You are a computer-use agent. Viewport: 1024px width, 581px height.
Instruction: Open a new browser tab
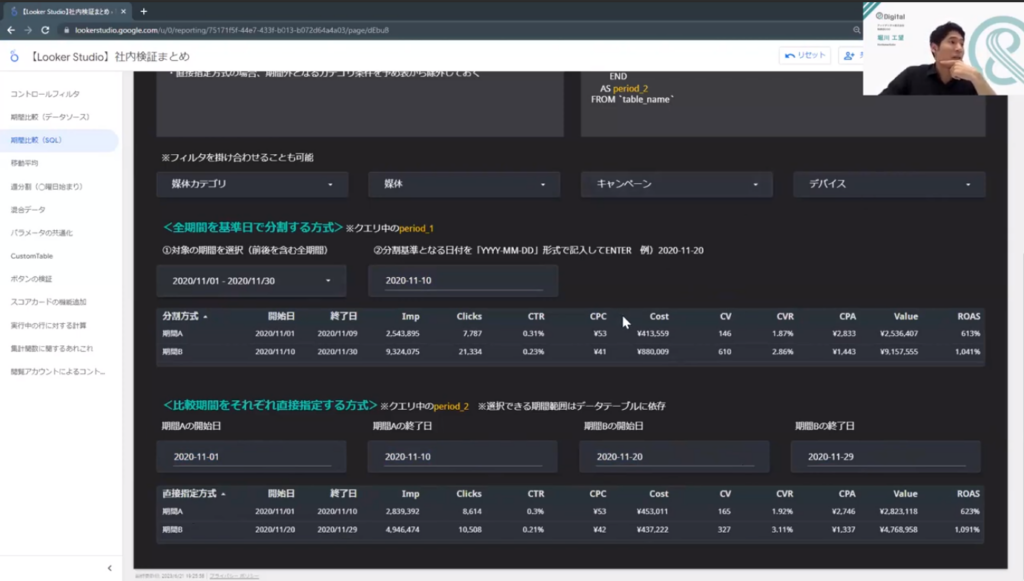pyautogui.click(x=144, y=11)
